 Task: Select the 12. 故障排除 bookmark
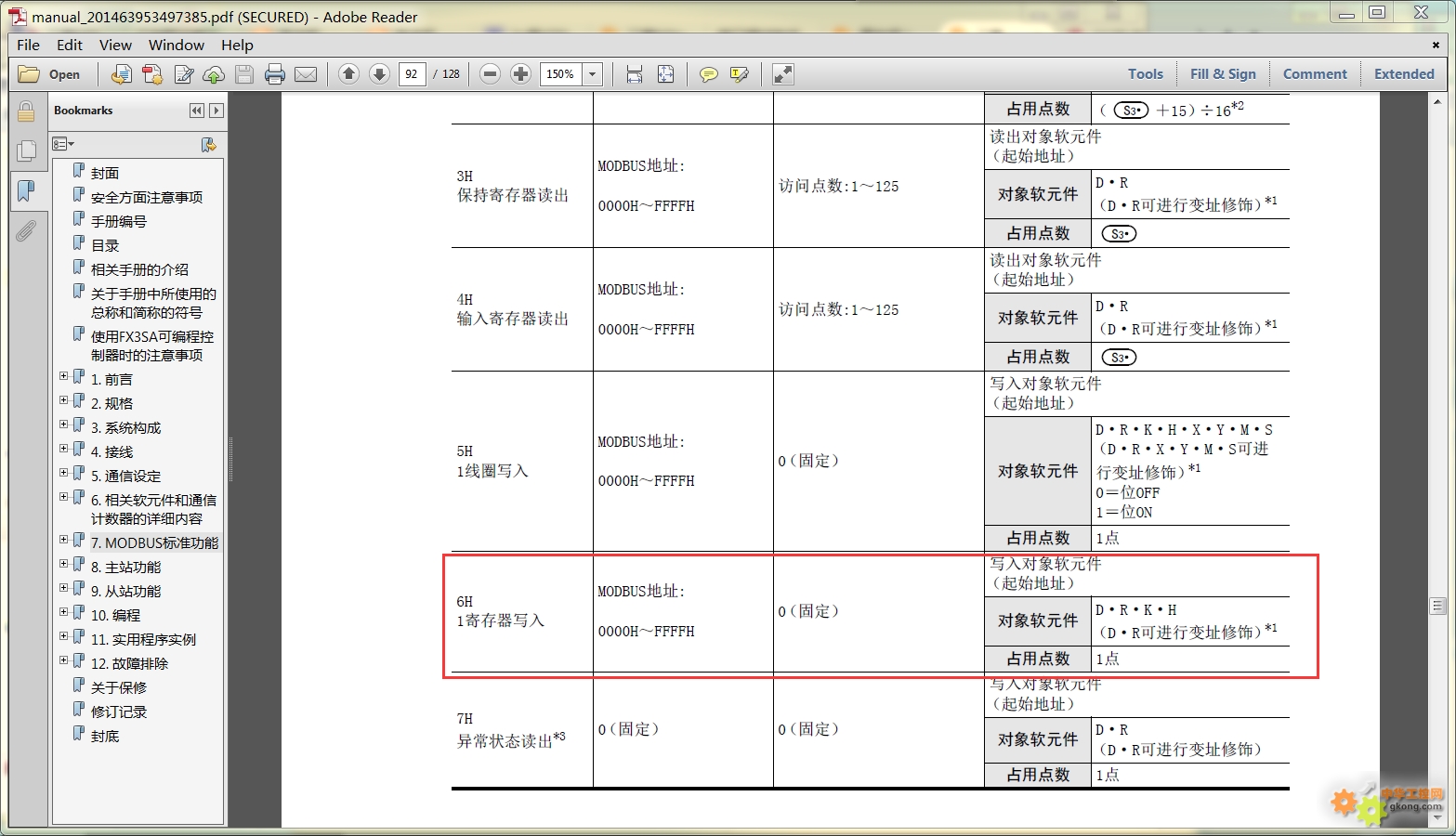129,663
